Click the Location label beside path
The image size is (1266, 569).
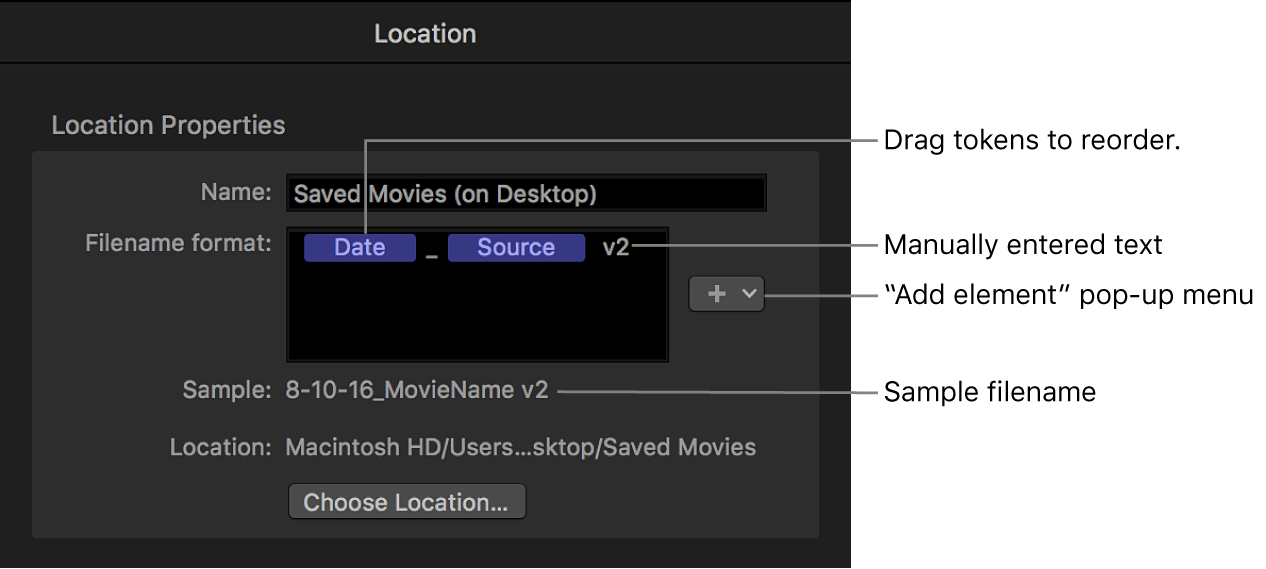coord(220,447)
